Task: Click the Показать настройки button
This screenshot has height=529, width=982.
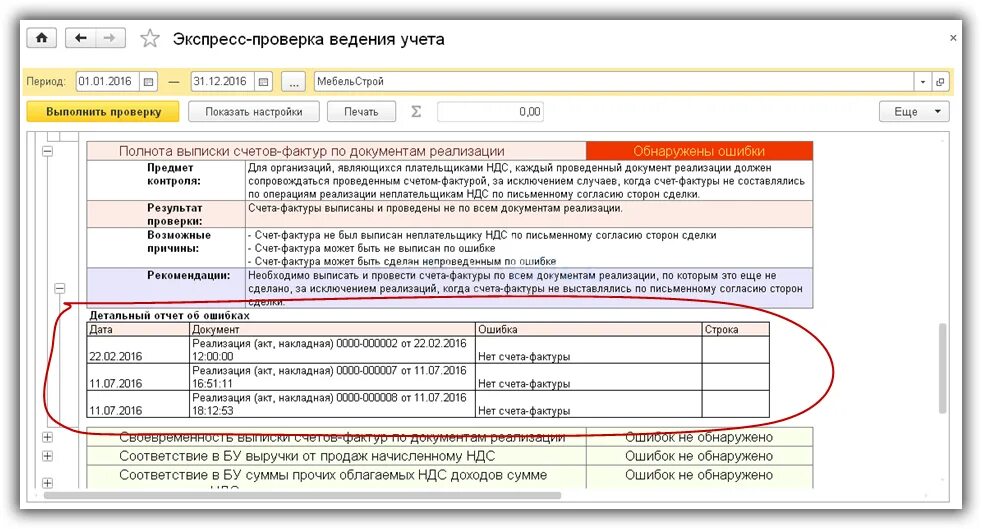Action: tap(254, 112)
